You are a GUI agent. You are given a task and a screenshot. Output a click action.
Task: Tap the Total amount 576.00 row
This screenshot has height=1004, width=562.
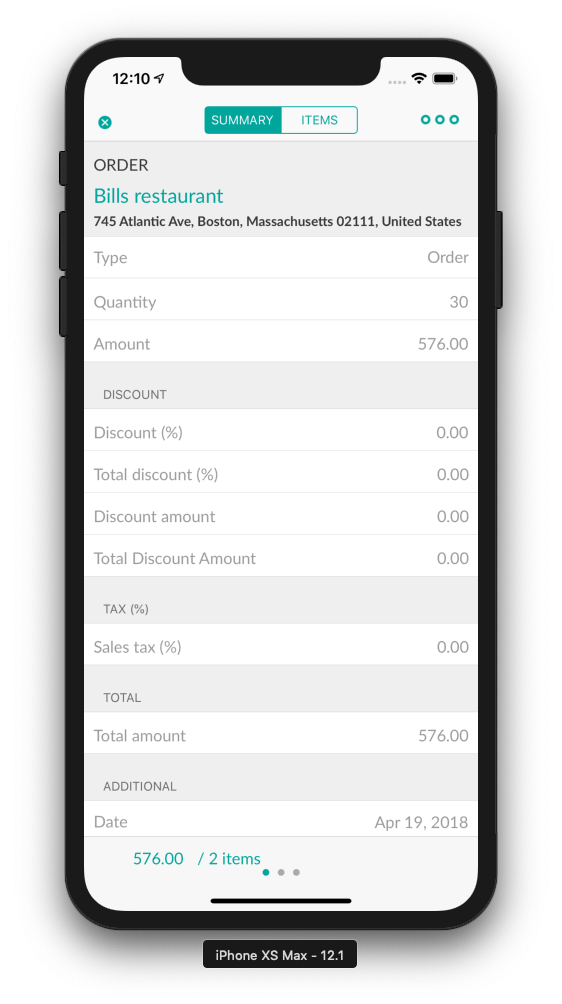pyautogui.click(x=281, y=736)
